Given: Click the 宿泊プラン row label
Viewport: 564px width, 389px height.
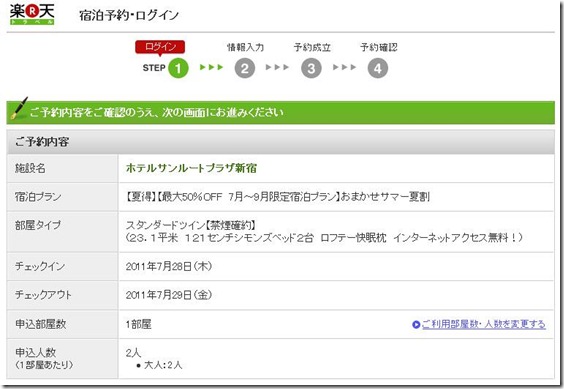Looking at the screenshot, I should (x=38, y=196).
